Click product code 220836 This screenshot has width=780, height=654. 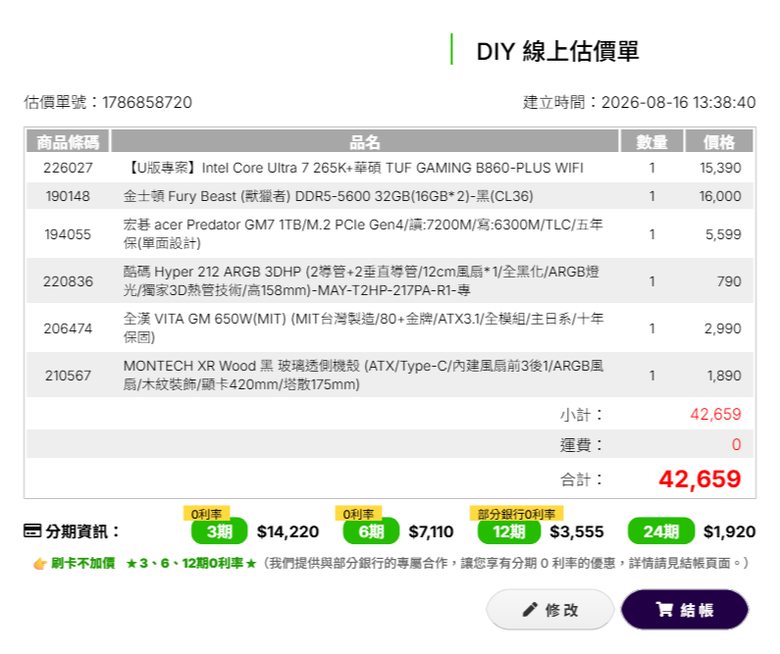tap(68, 281)
